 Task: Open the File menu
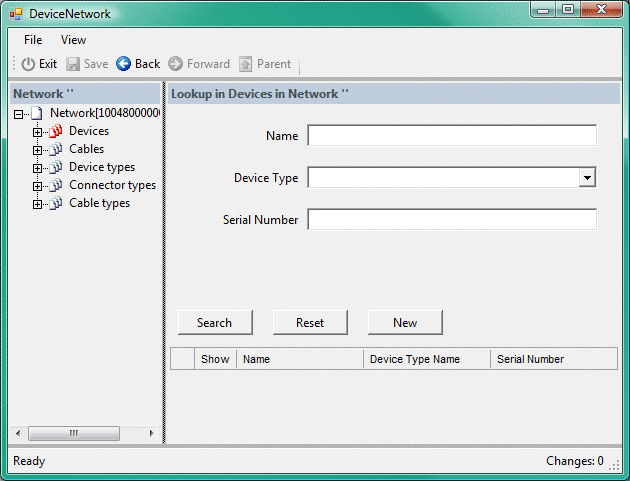click(33, 40)
